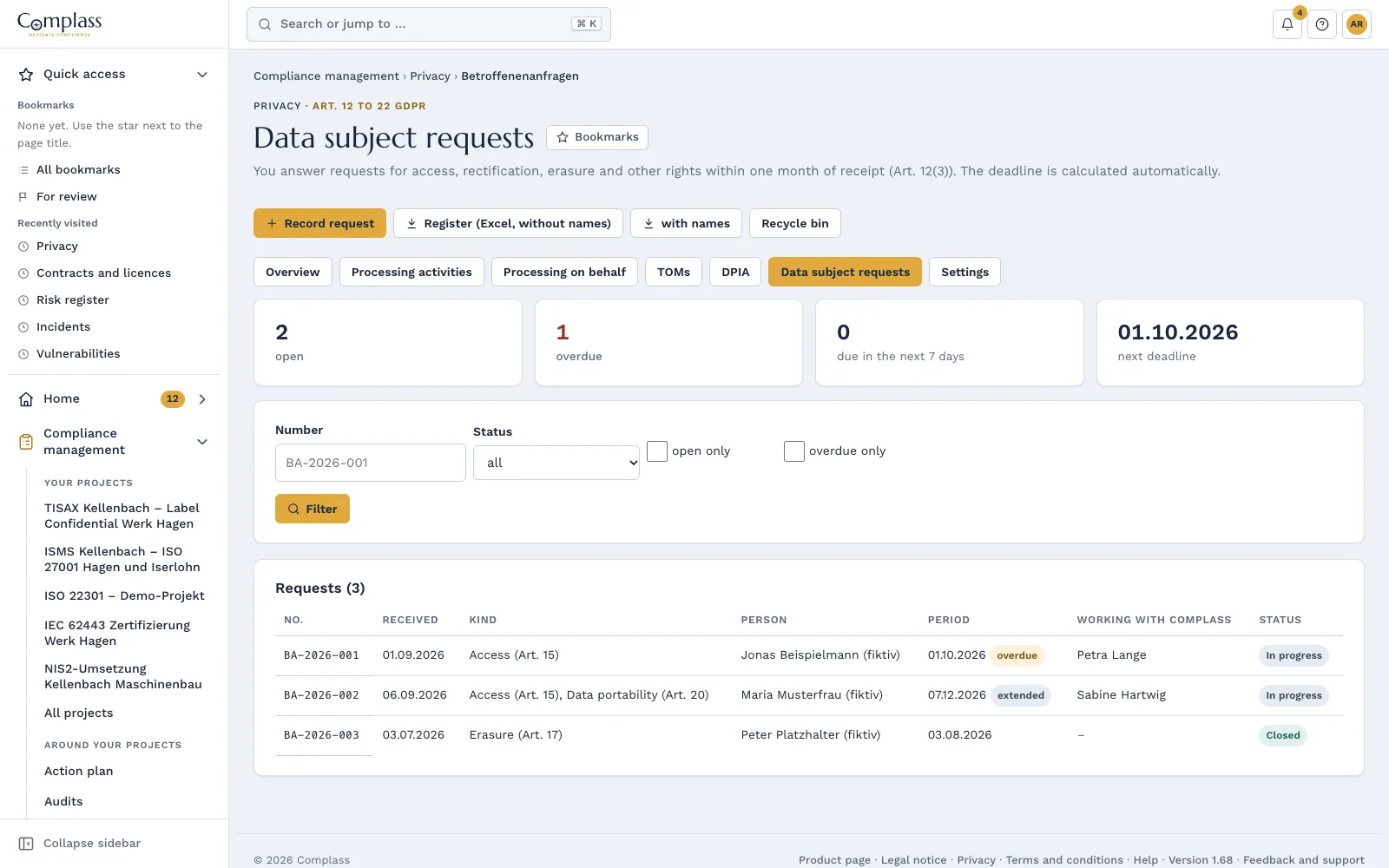Viewport: 1389px width, 868px height.
Task: Tick the open only checkbox
Action: point(657,451)
